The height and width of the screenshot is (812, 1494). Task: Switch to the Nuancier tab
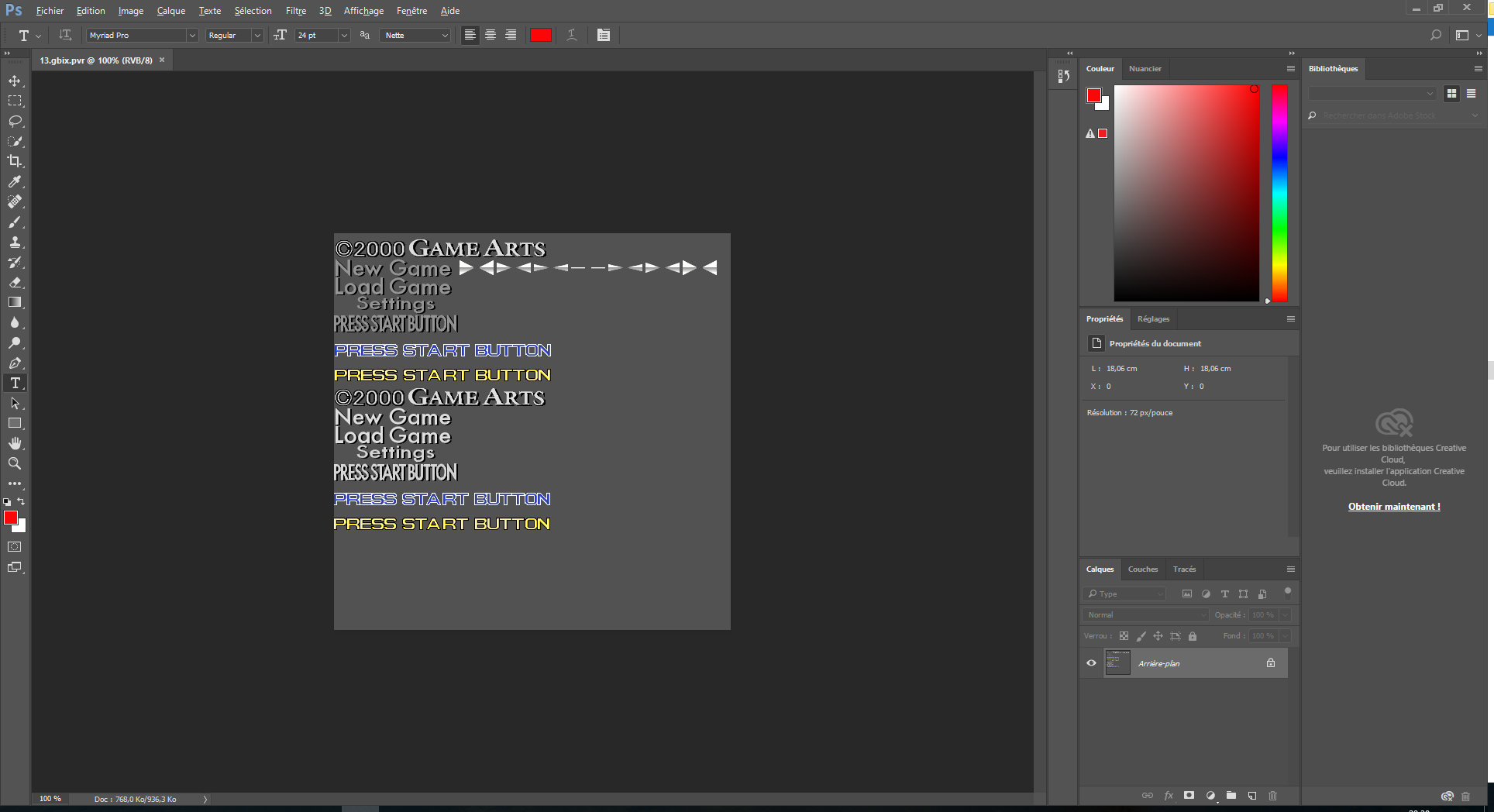coord(1145,69)
